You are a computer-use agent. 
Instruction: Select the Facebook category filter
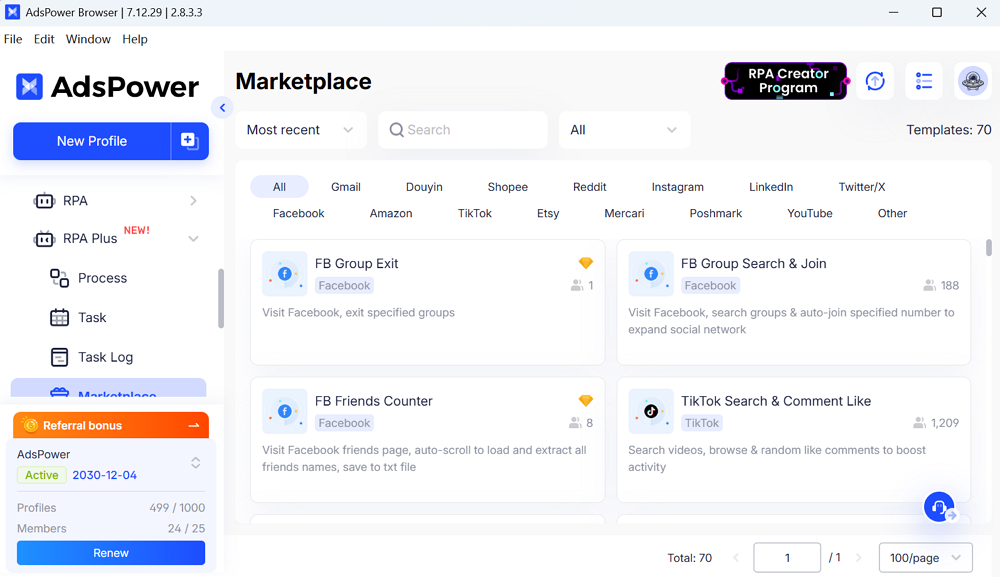(298, 213)
